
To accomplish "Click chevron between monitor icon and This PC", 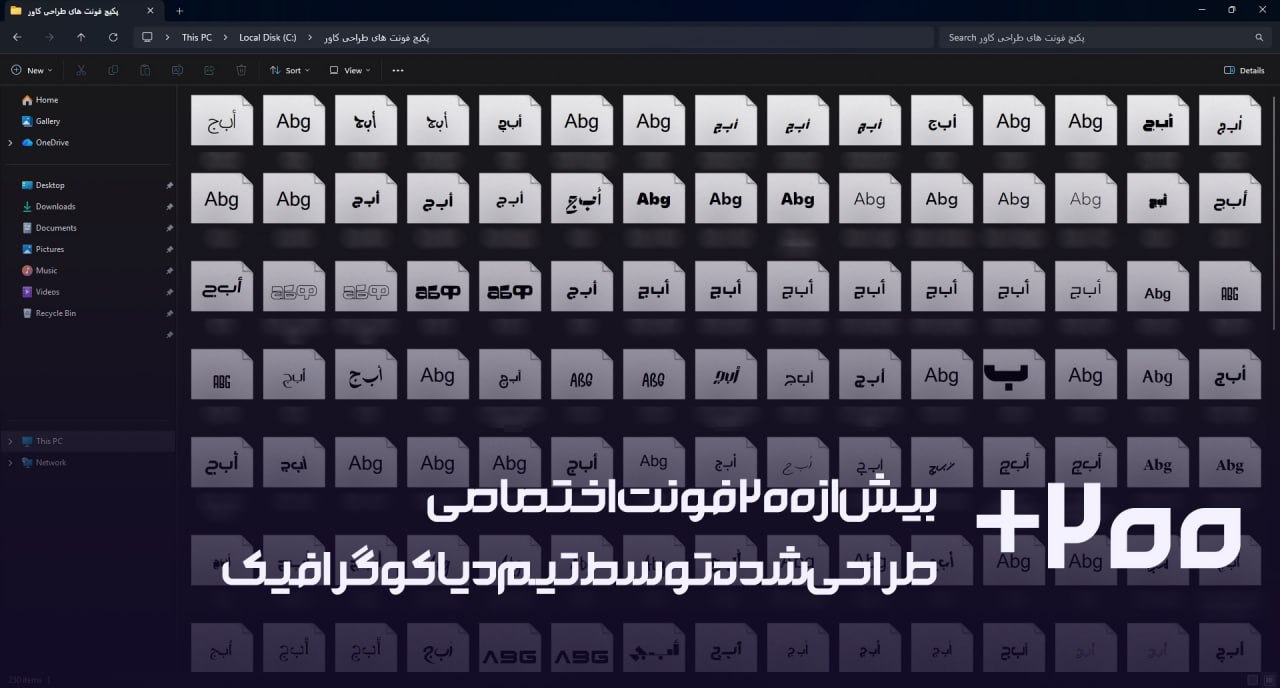I will (167, 38).
